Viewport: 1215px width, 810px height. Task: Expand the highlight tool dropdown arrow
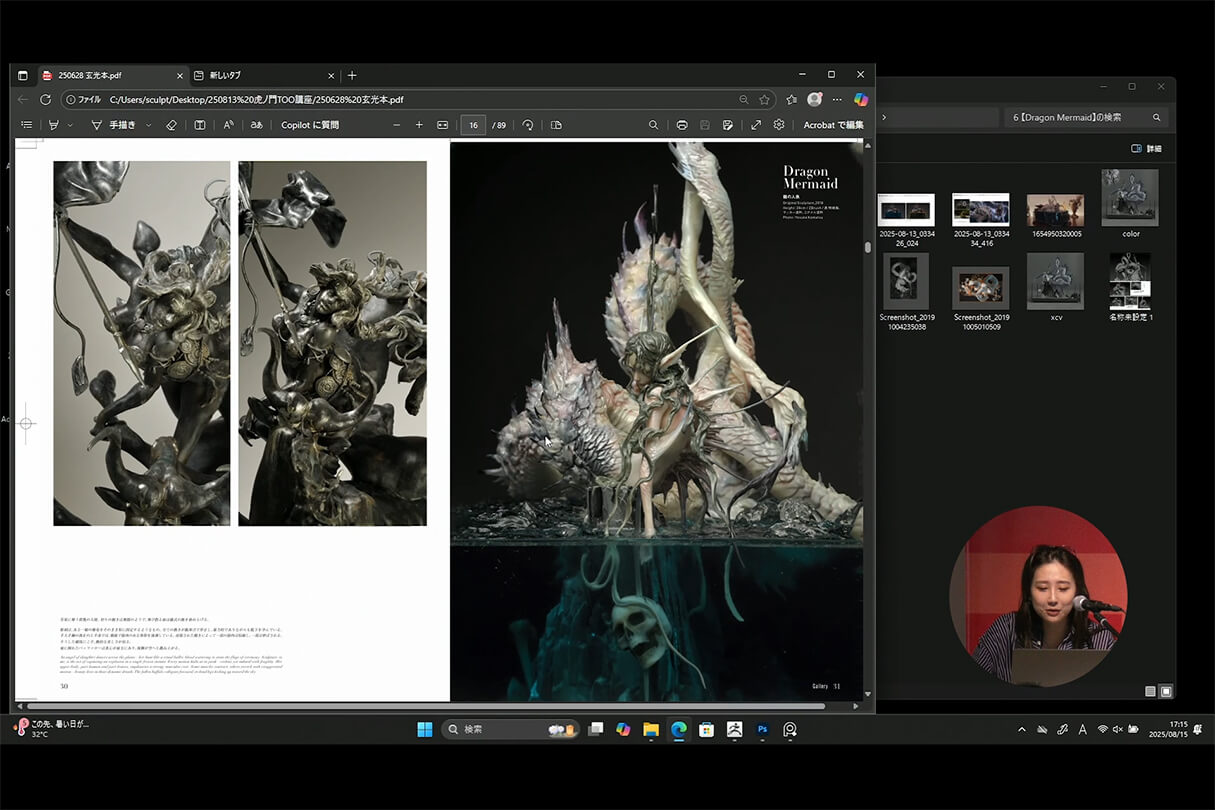click(x=70, y=125)
